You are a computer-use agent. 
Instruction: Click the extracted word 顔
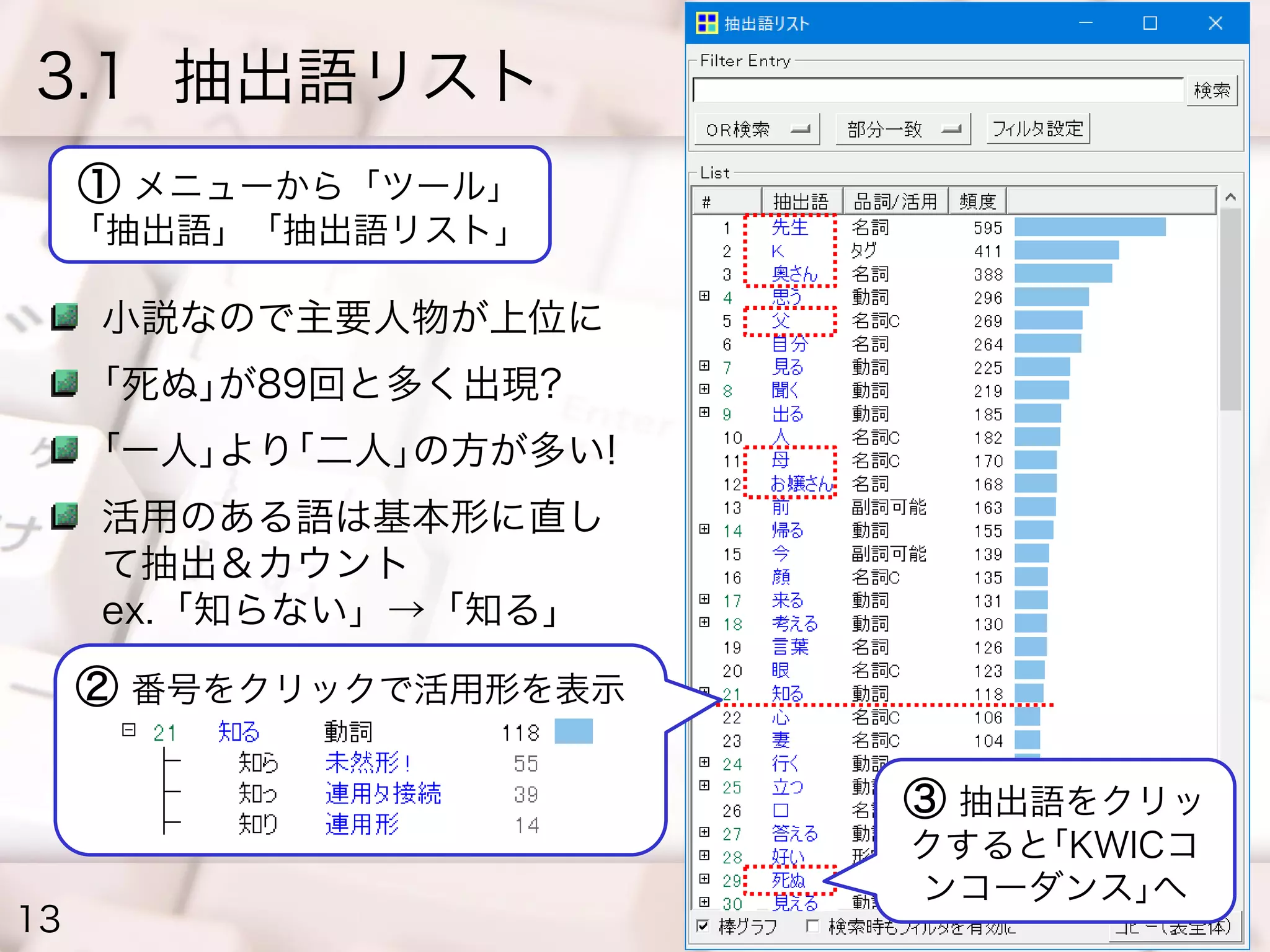coord(781,577)
